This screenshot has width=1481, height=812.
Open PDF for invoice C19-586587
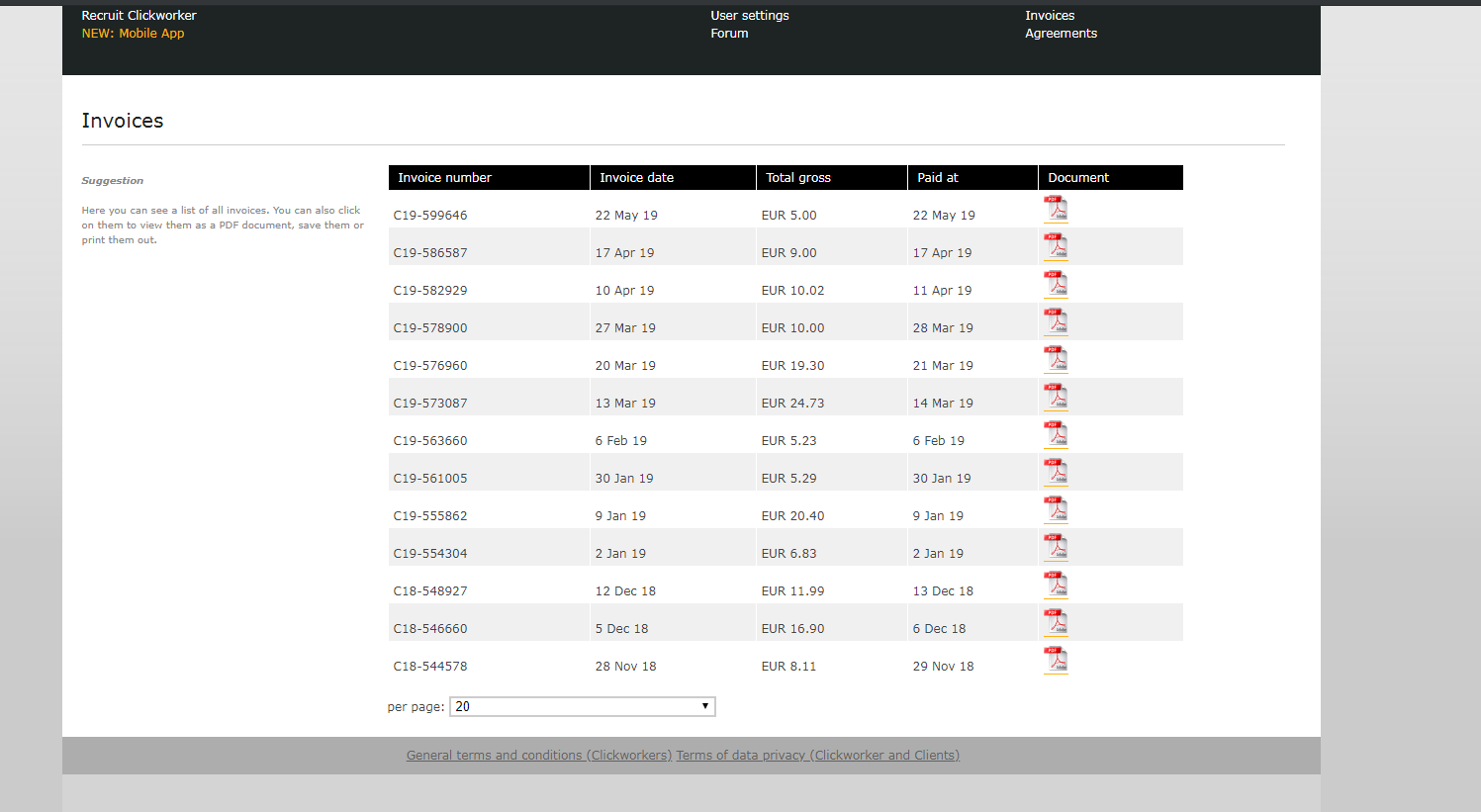(x=1056, y=247)
